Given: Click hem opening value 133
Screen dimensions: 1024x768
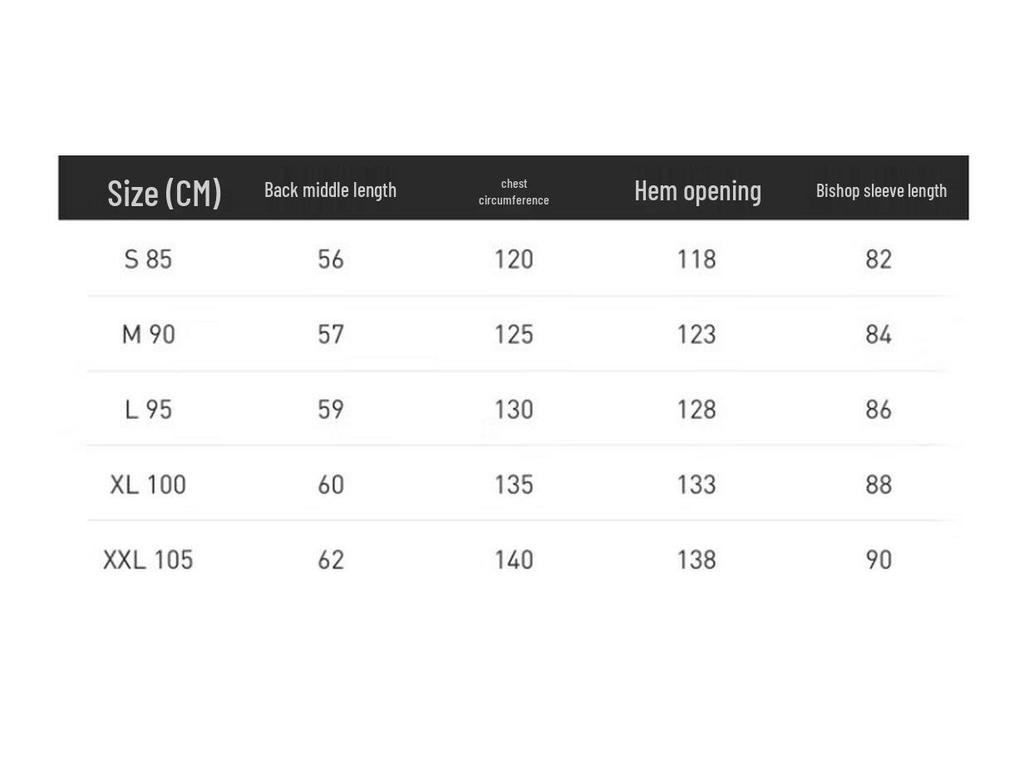Looking at the screenshot, I should click(696, 484).
